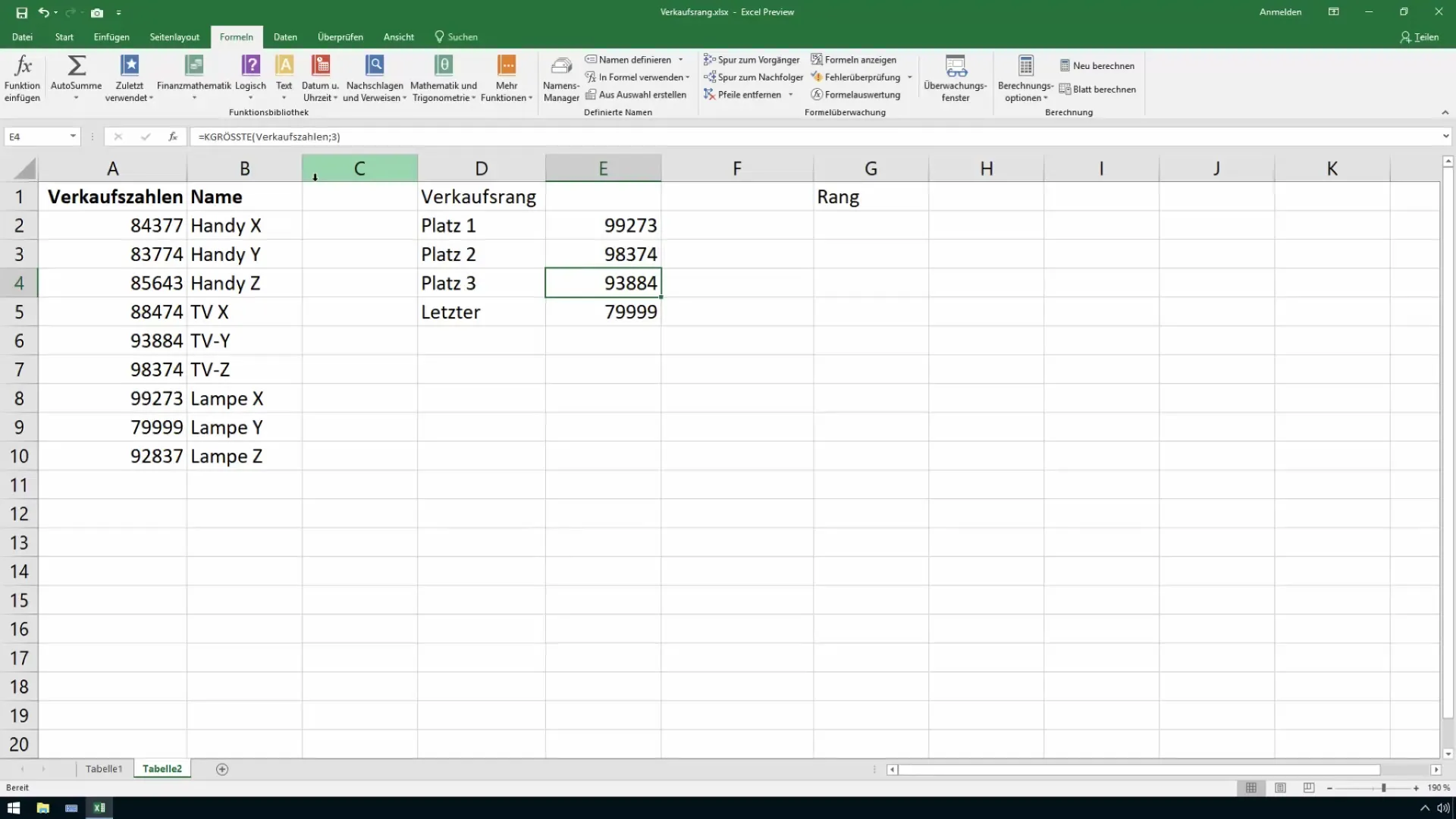This screenshot has width=1456, height=819.
Task: Click Aus Auswahl erstellen button
Action: coord(638,94)
